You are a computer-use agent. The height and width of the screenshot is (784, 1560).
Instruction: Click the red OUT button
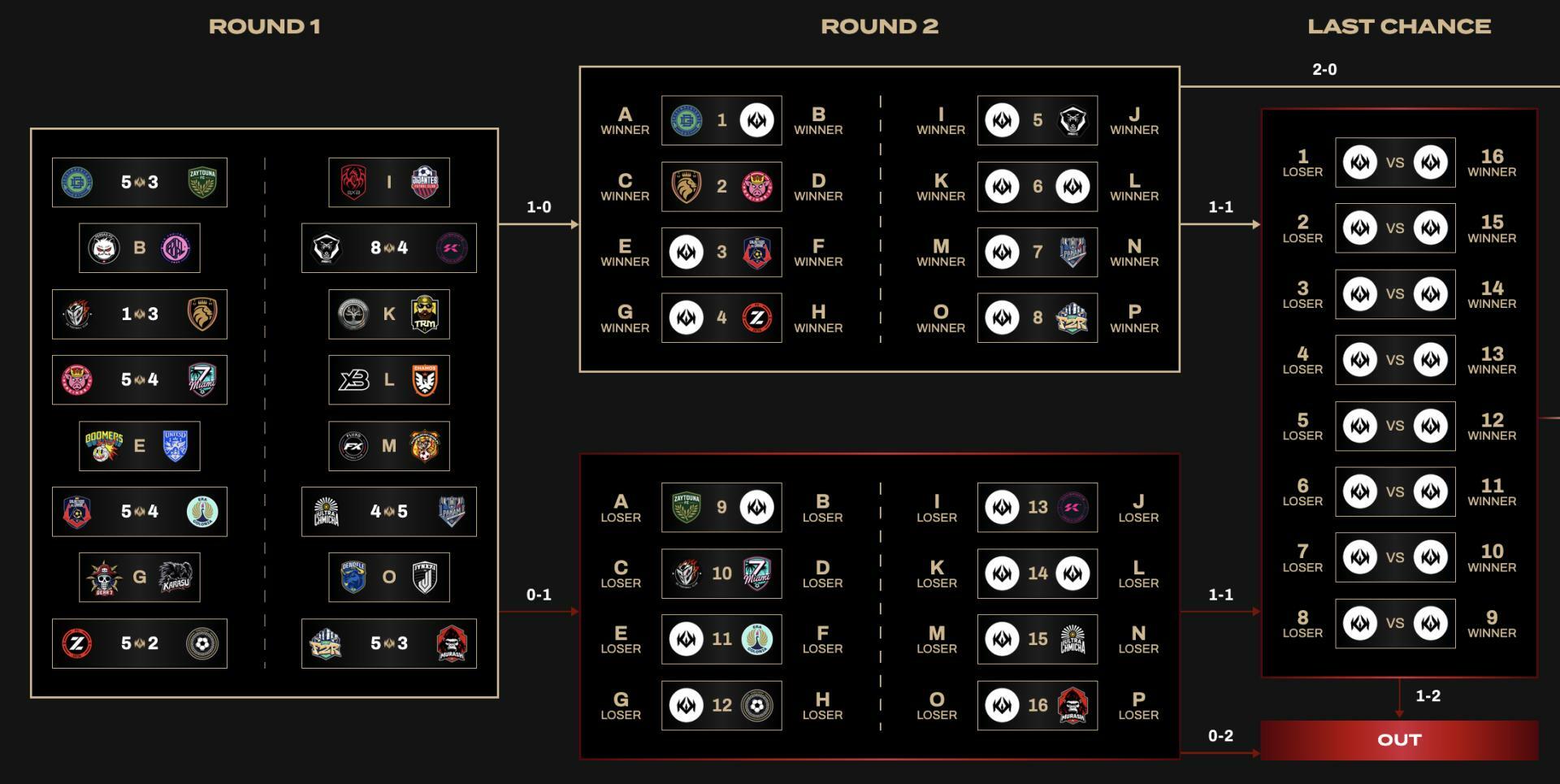coord(1399,740)
